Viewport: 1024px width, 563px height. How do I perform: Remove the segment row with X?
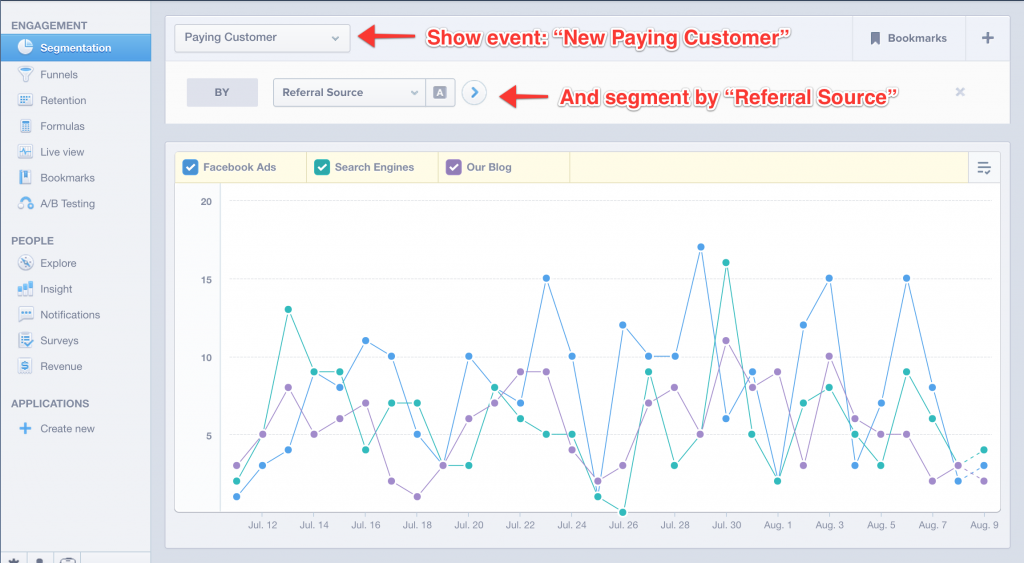pyautogui.click(x=960, y=91)
